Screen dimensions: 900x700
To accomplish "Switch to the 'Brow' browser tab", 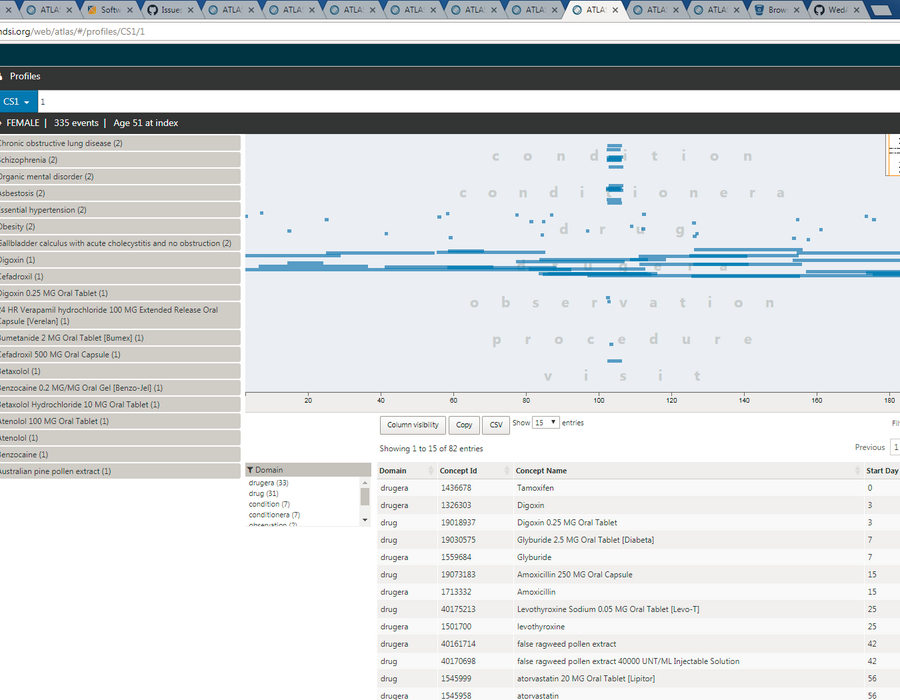I will pos(777,10).
